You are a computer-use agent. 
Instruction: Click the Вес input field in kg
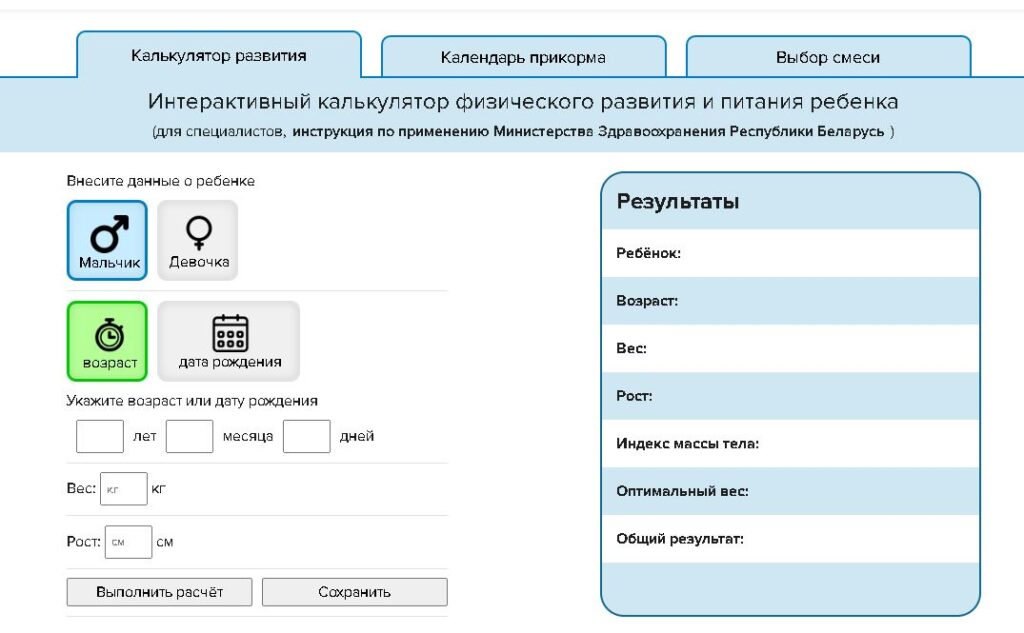(x=123, y=489)
